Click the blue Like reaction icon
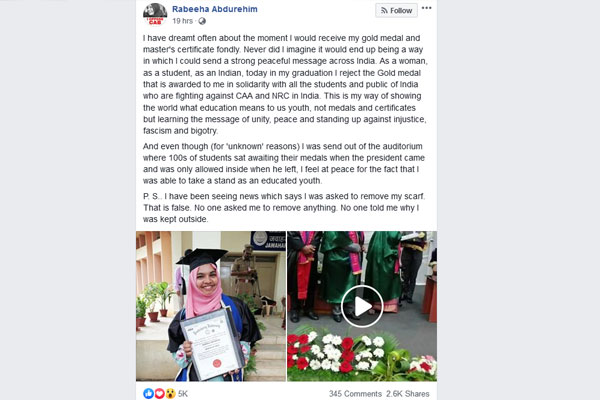This screenshot has width=600, height=400. (148, 393)
